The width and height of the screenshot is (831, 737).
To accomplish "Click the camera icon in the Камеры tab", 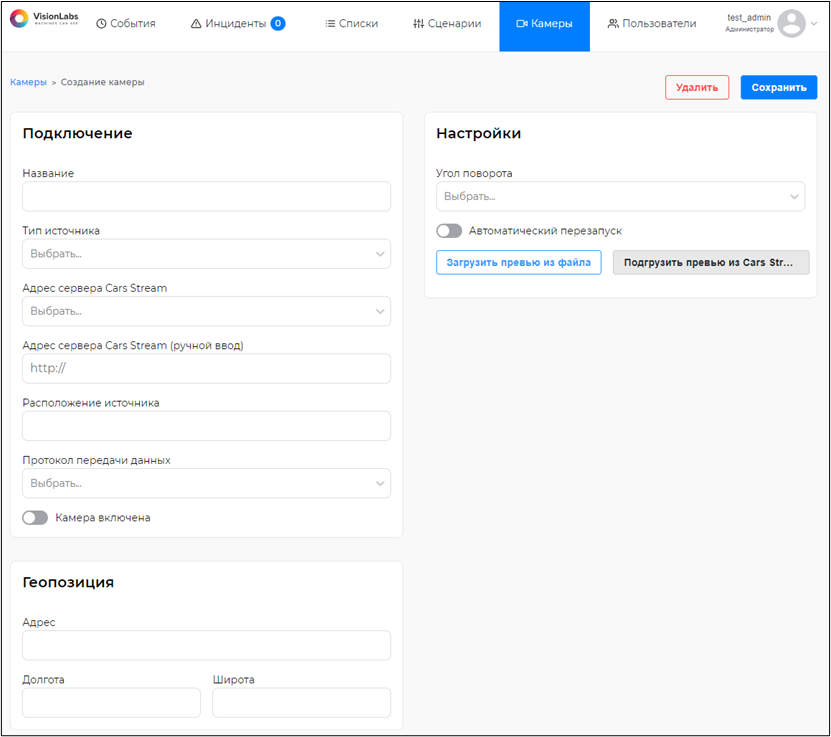I will pos(522,24).
